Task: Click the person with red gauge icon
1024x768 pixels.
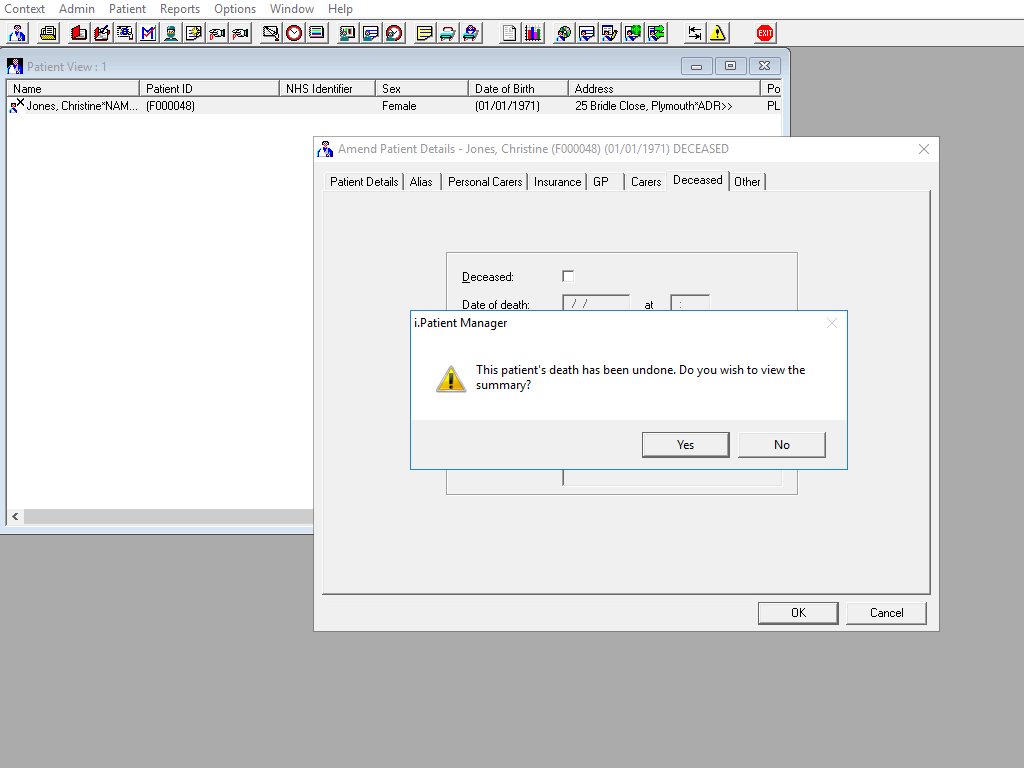Action: click(394, 33)
